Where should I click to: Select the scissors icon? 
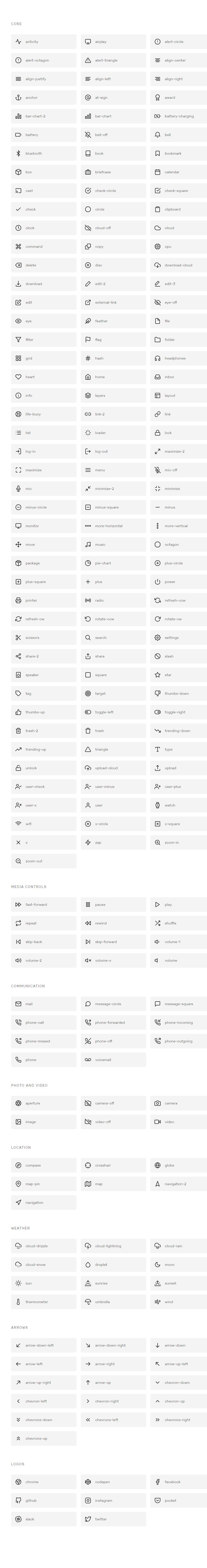(x=18, y=637)
